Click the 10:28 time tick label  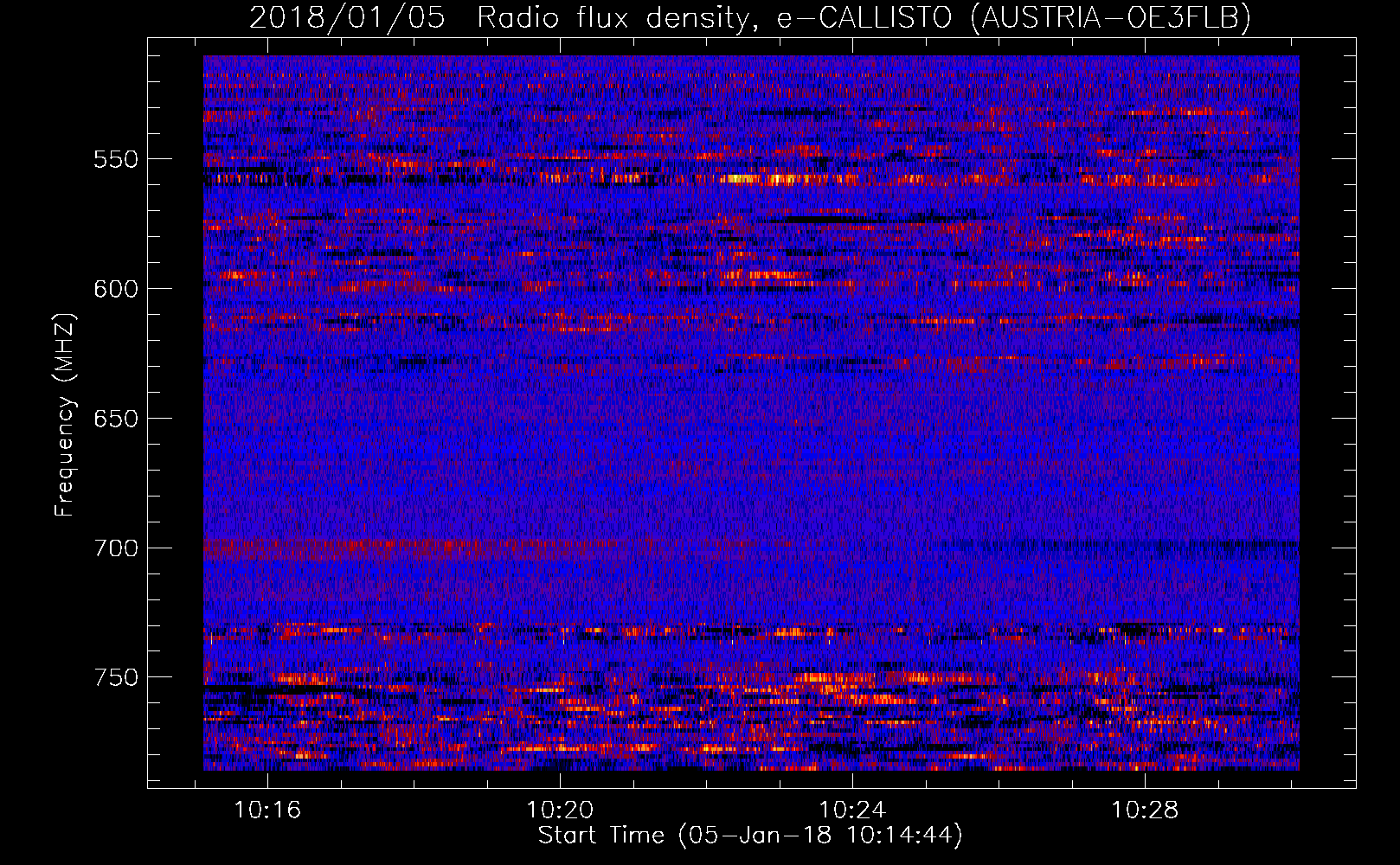point(1145,810)
